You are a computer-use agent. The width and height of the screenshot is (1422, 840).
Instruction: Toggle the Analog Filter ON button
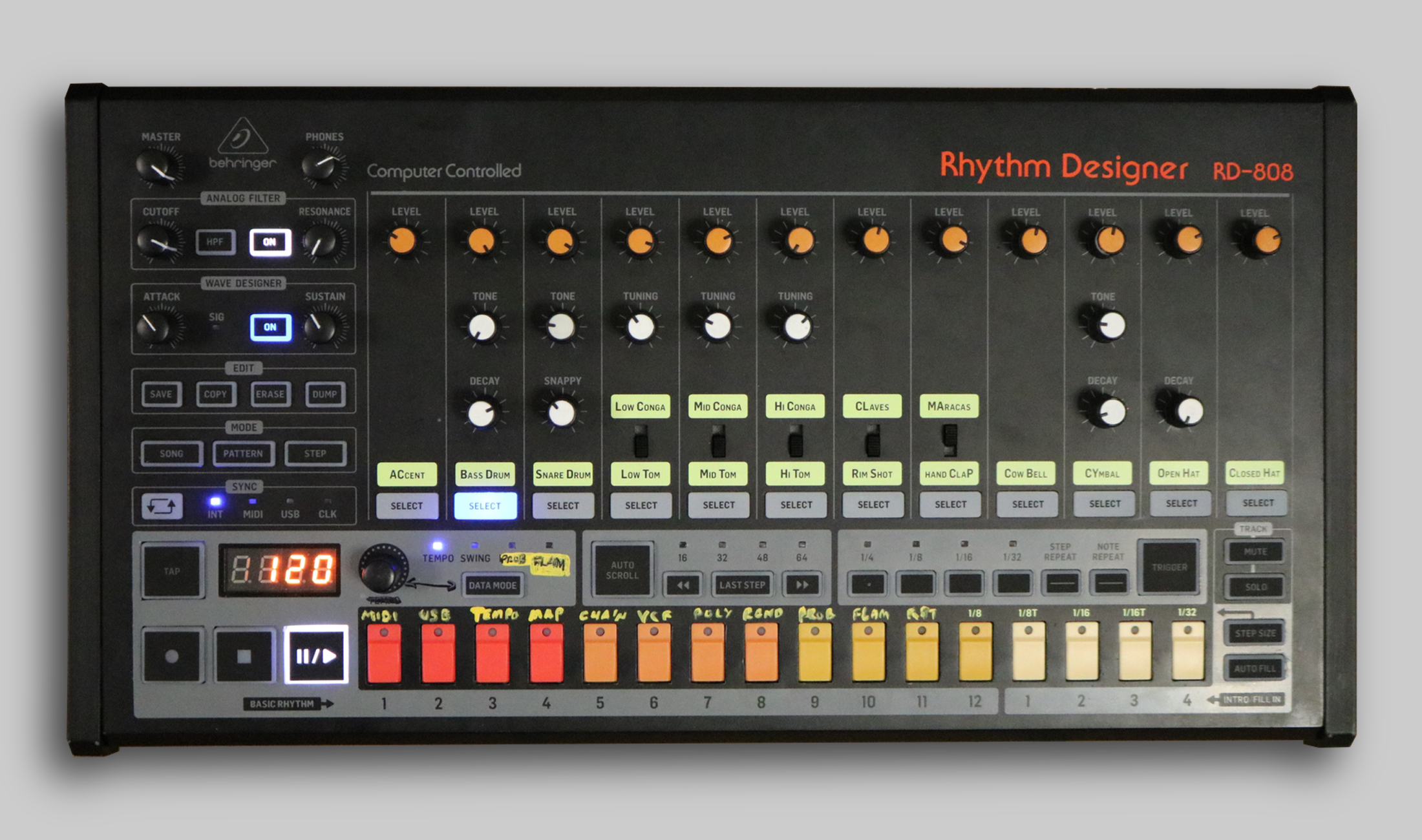pos(270,242)
